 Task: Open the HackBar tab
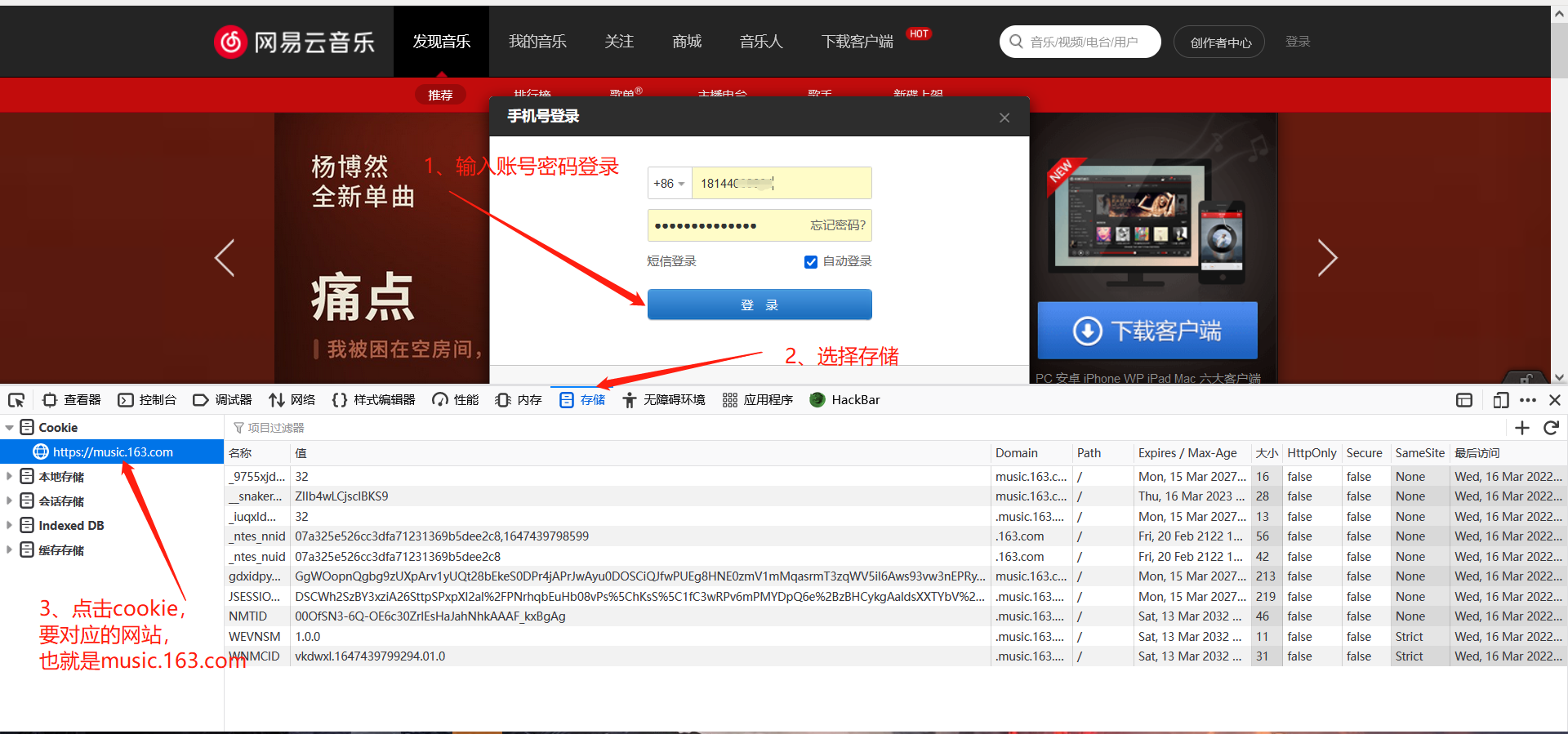pyautogui.click(x=844, y=400)
